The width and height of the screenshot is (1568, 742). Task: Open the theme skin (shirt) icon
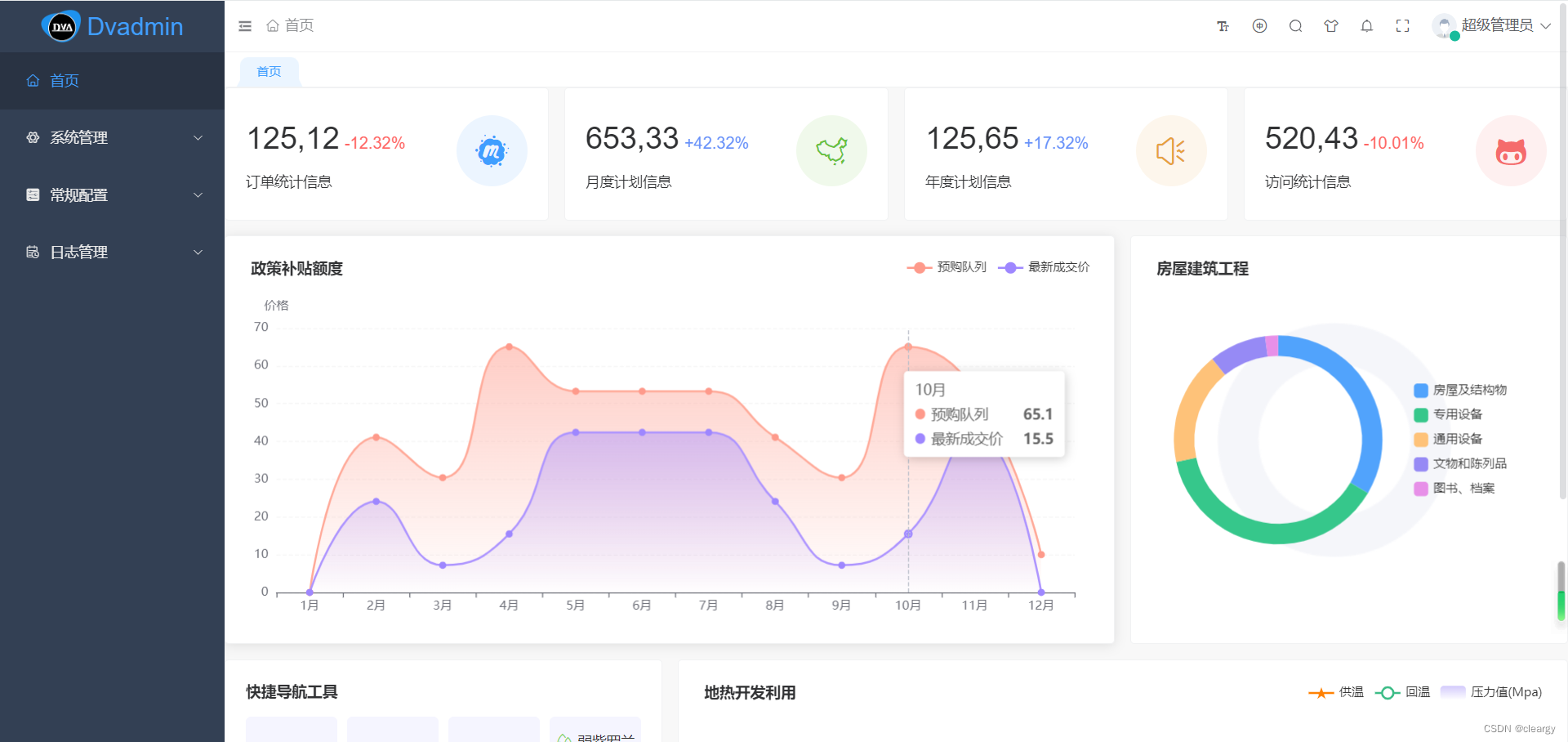(1330, 25)
